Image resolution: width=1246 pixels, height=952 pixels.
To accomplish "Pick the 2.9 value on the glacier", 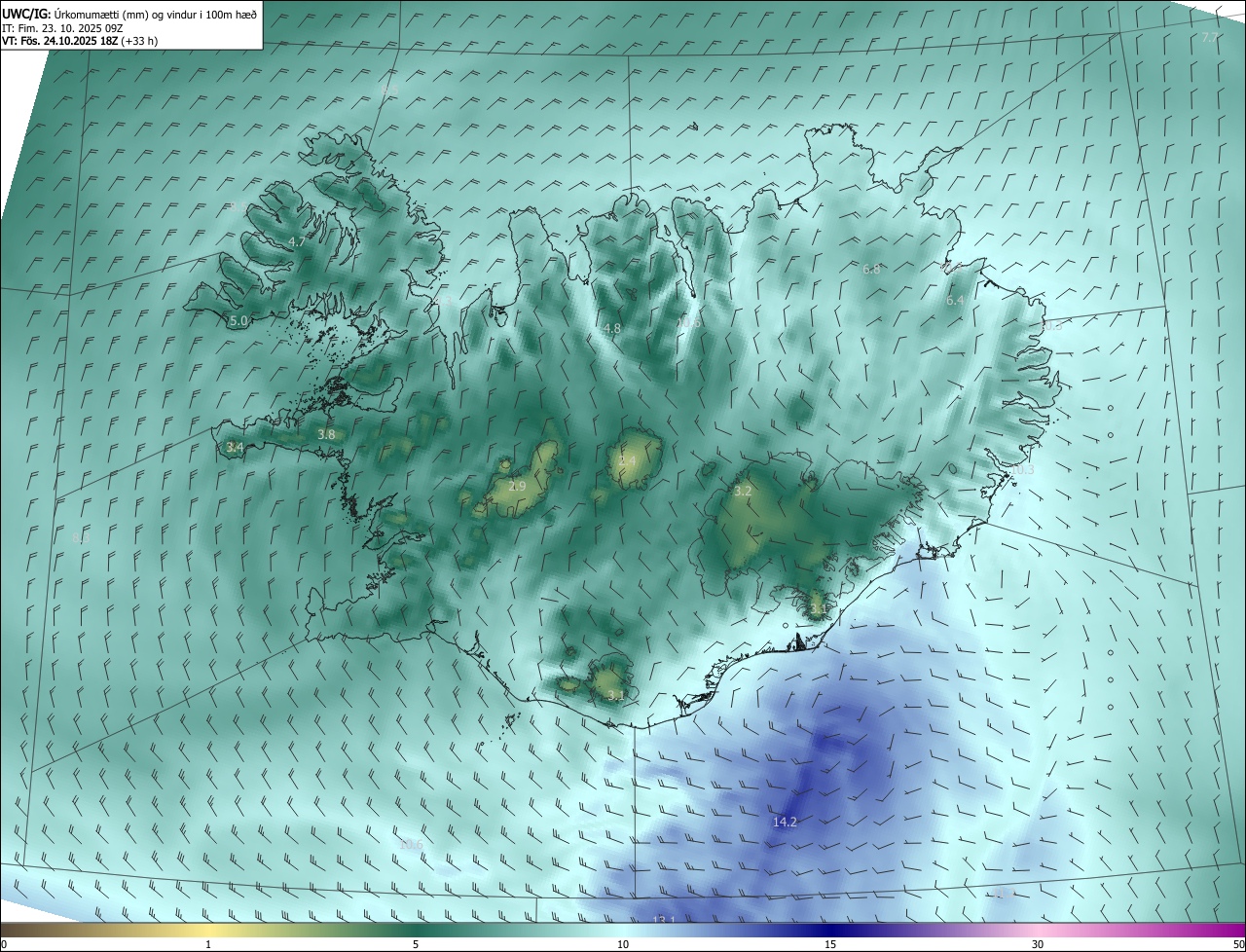I will [x=517, y=486].
